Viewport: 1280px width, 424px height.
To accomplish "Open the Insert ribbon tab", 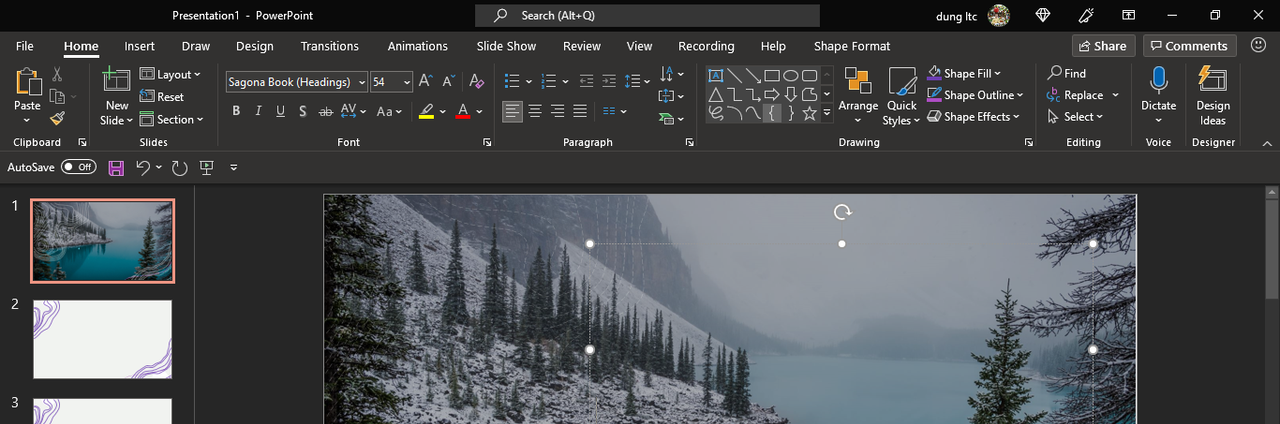I will [x=139, y=46].
